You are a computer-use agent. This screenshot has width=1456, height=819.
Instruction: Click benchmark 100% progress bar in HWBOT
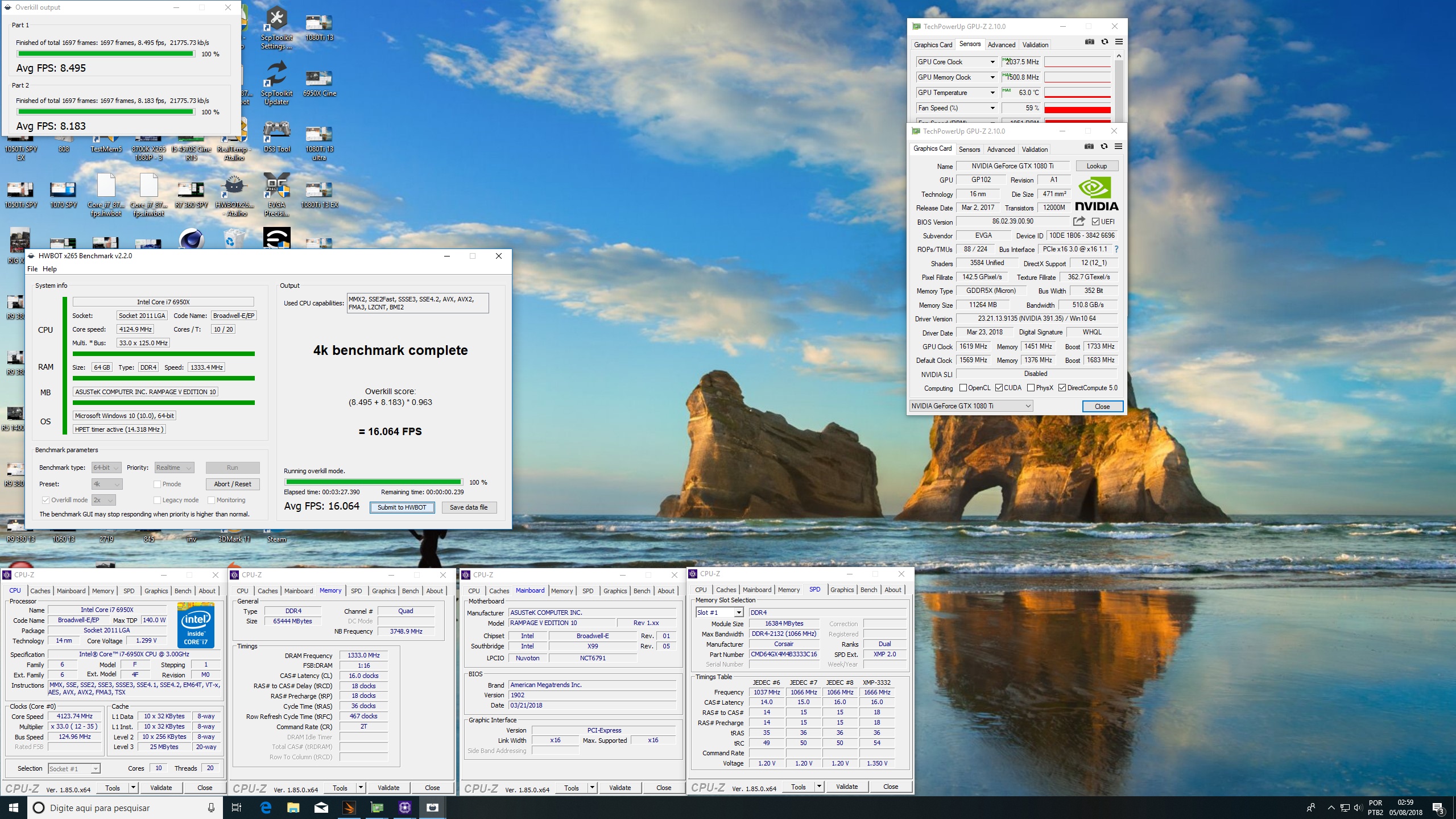point(373,482)
